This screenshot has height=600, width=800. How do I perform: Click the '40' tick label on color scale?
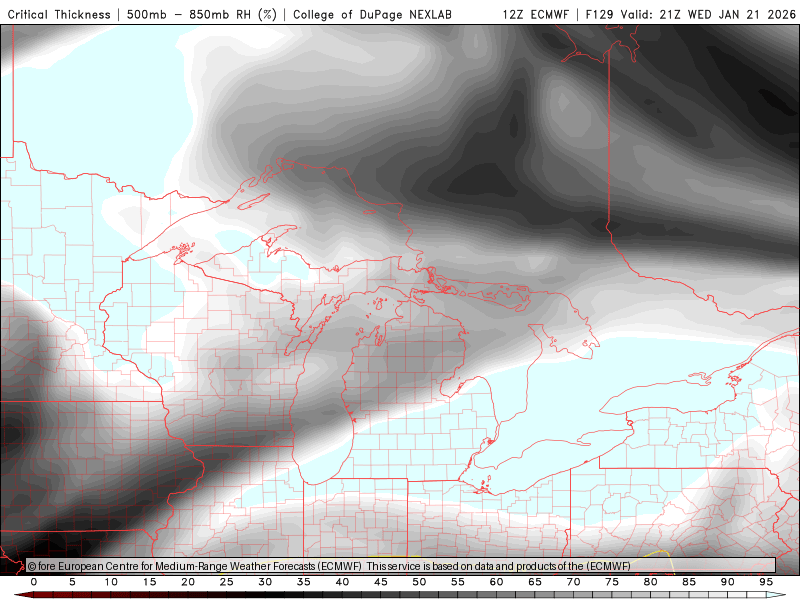point(342,582)
